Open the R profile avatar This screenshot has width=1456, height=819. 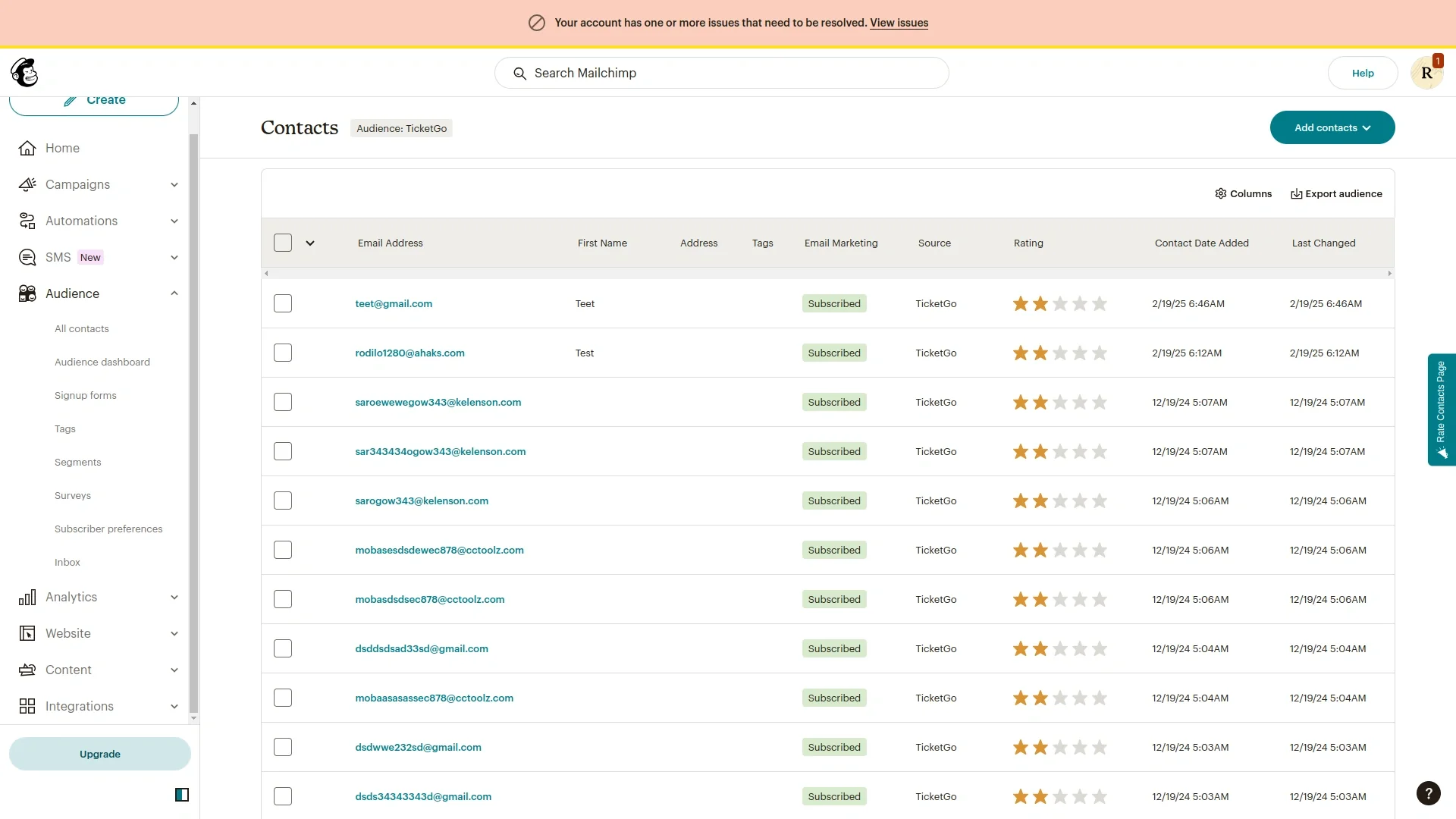point(1426,73)
